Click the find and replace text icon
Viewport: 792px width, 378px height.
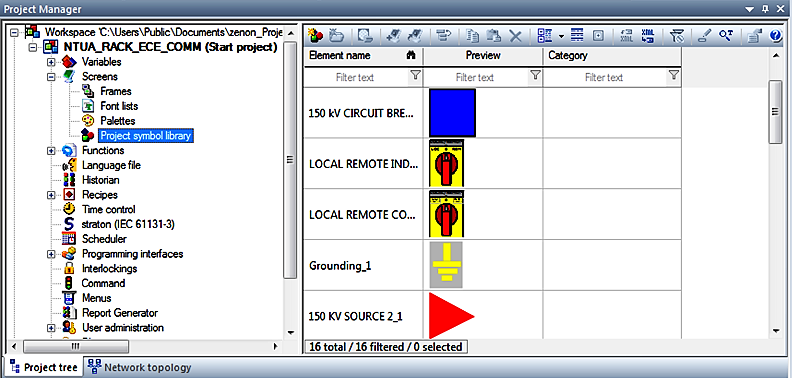point(726,35)
